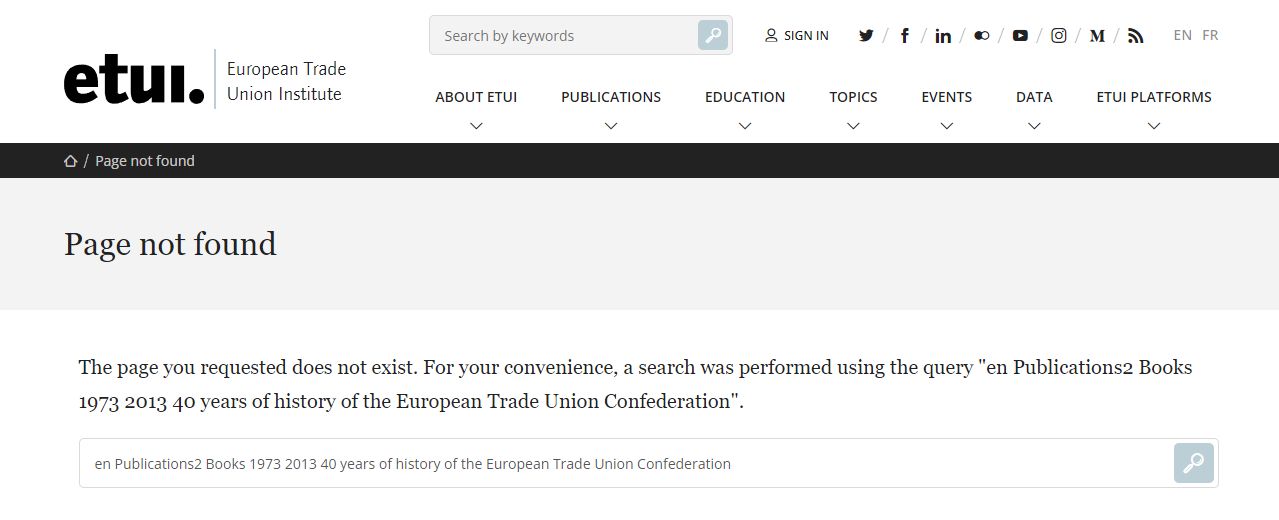The image size is (1279, 520).
Task: Open the Facebook social icon
Action: click(x=904, y=36)
